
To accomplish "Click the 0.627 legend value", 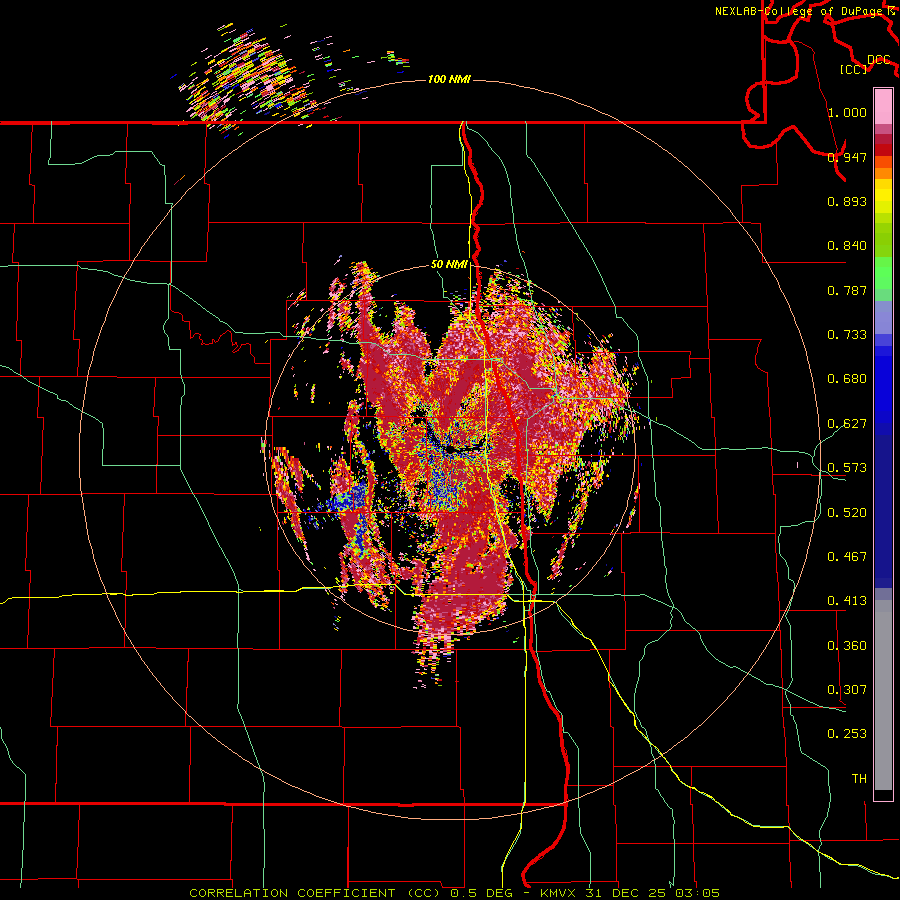I will (847, 423).
